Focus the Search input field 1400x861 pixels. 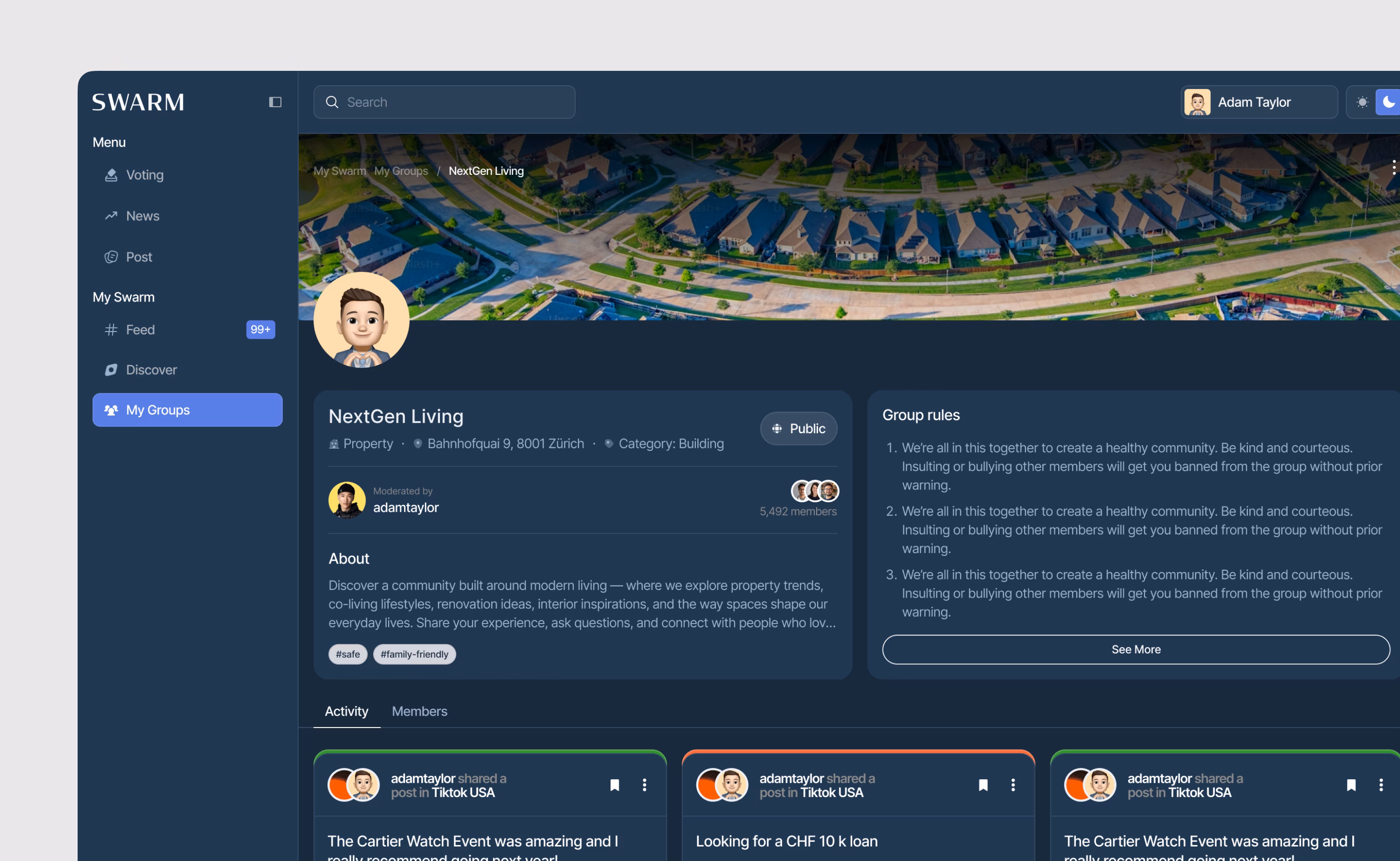pos(444,102)
